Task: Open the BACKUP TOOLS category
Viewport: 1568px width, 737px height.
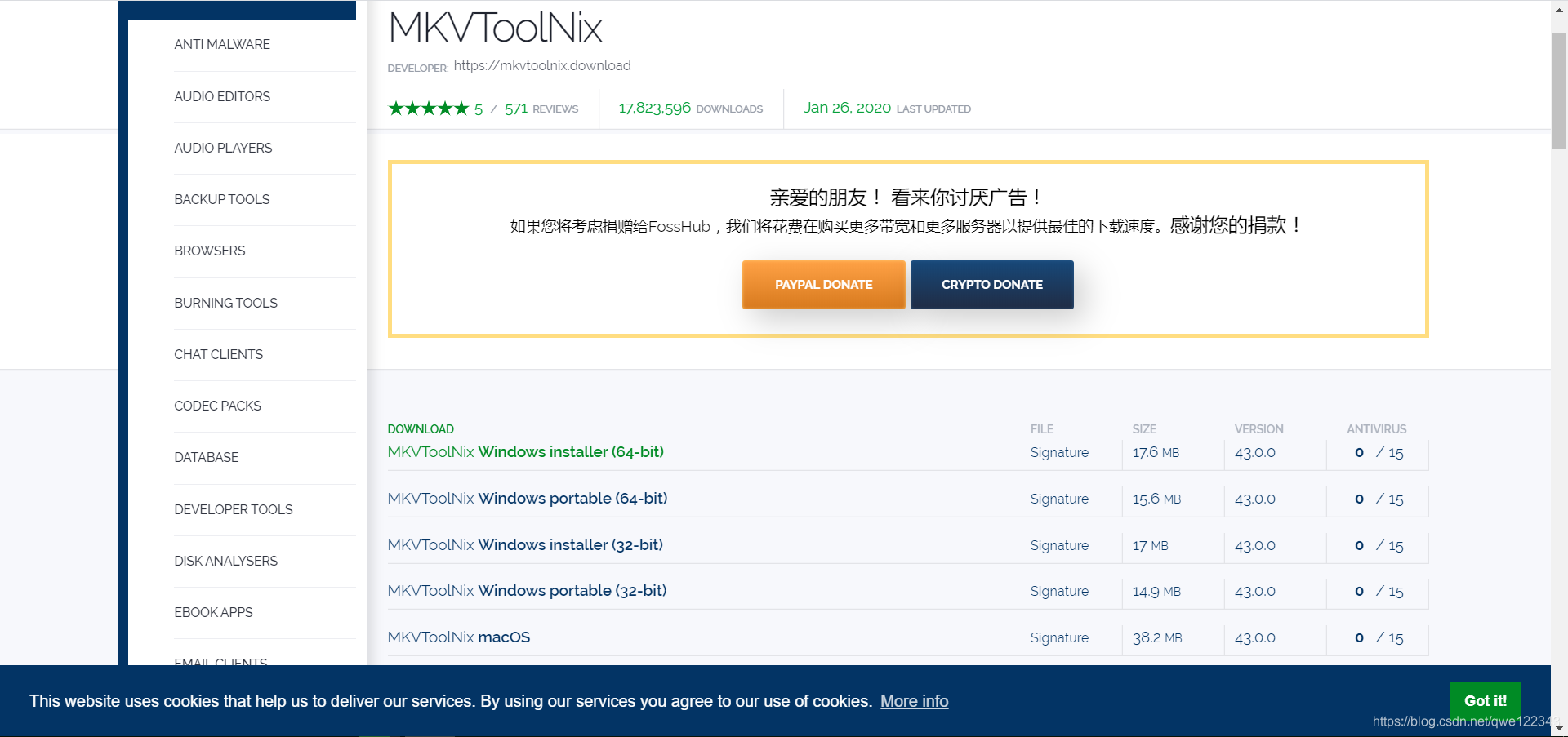Action: [x=221, y=199]
